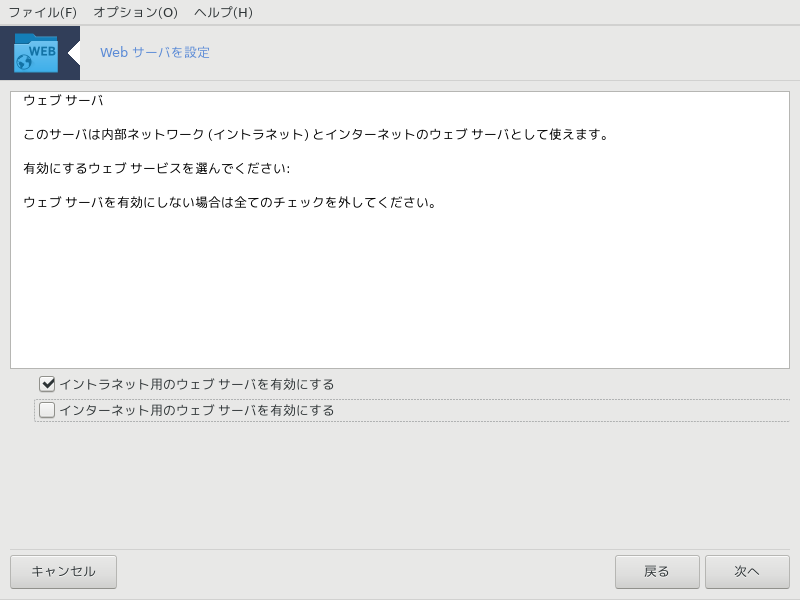800x600 pixels.
Task: Click the text about unchecking all boxes to disable
Action: (230, 203)
